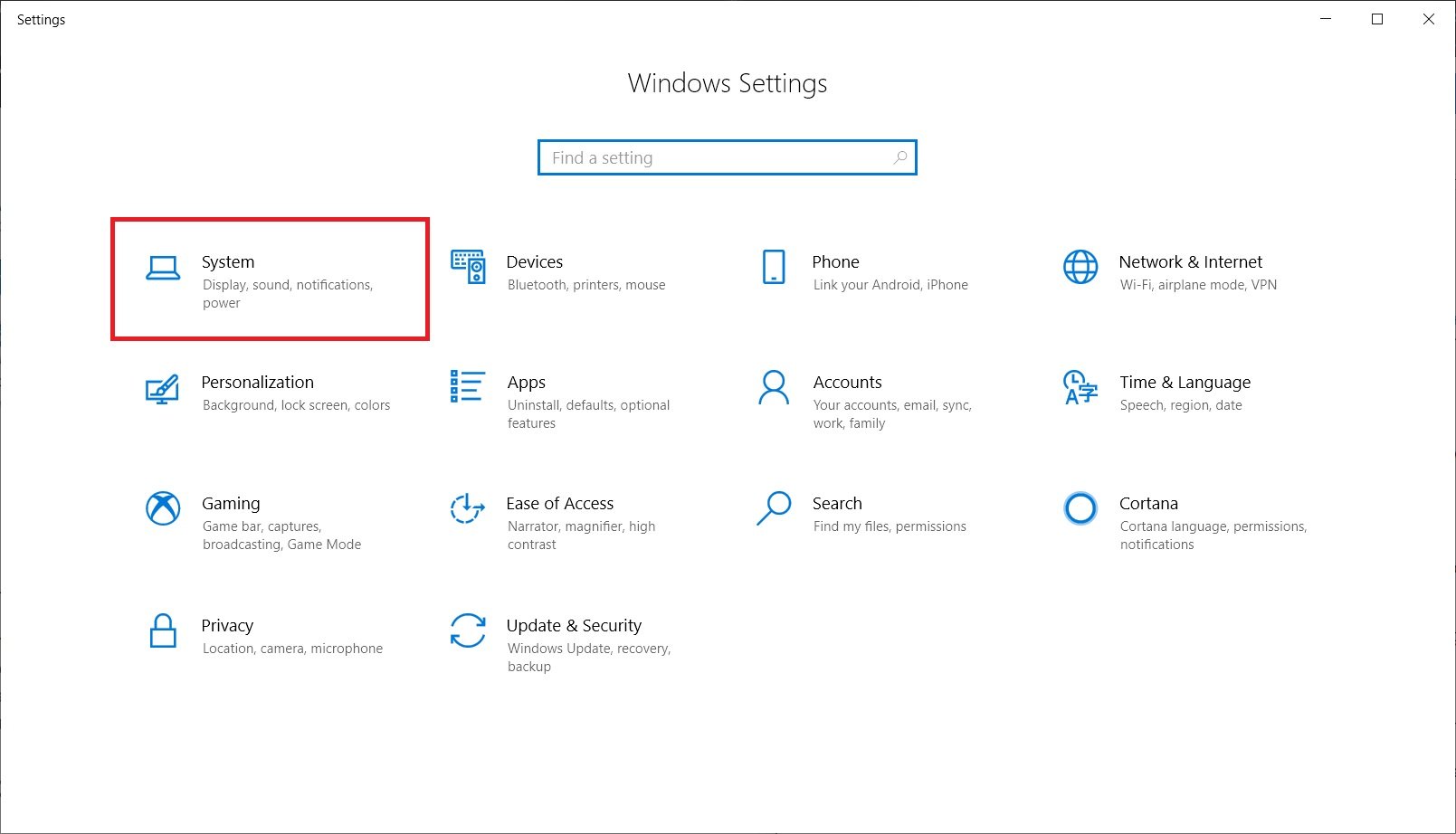Click 'Location, camera, microphone' description
Screen dimensions: 1456x834
click(292, 649)
